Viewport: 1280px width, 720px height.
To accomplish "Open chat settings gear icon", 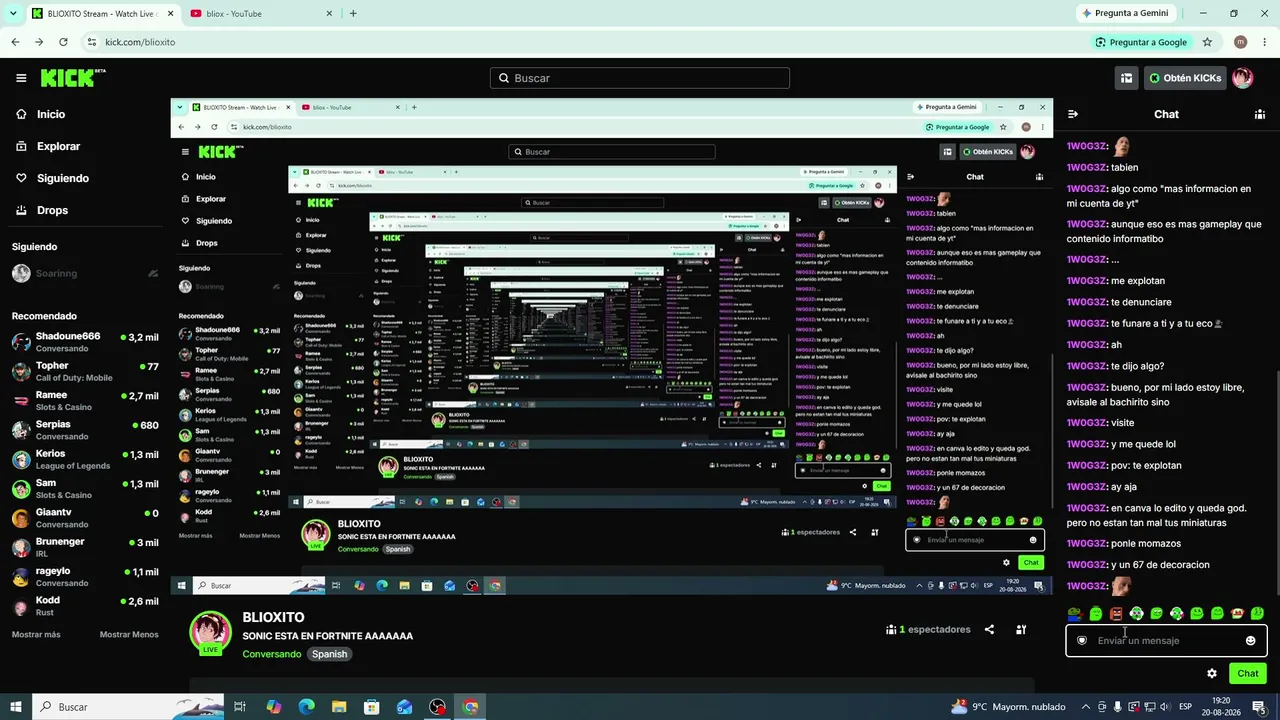I will coord(1212,673).
